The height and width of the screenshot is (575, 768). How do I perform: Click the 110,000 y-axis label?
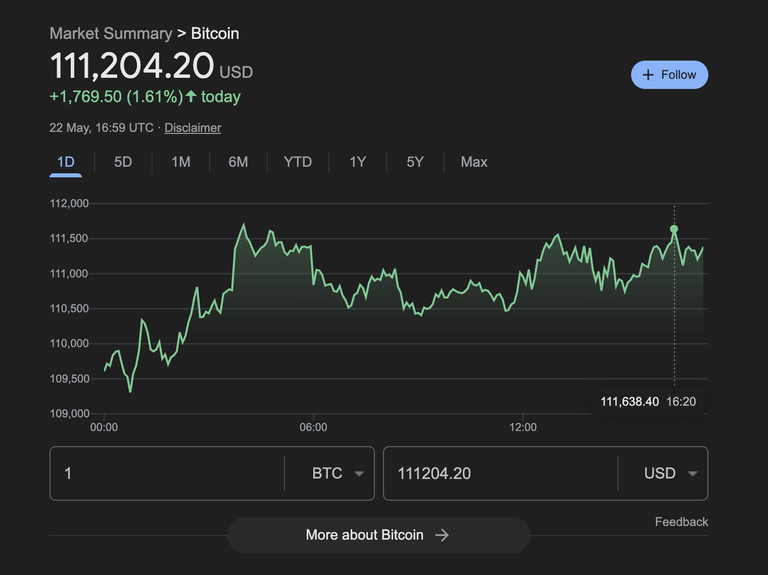69,343
